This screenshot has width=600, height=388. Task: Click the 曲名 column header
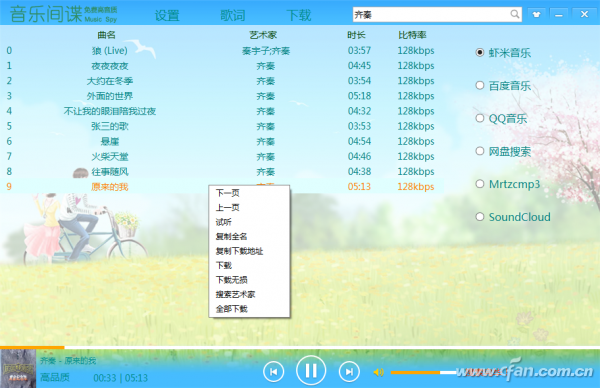106,35
